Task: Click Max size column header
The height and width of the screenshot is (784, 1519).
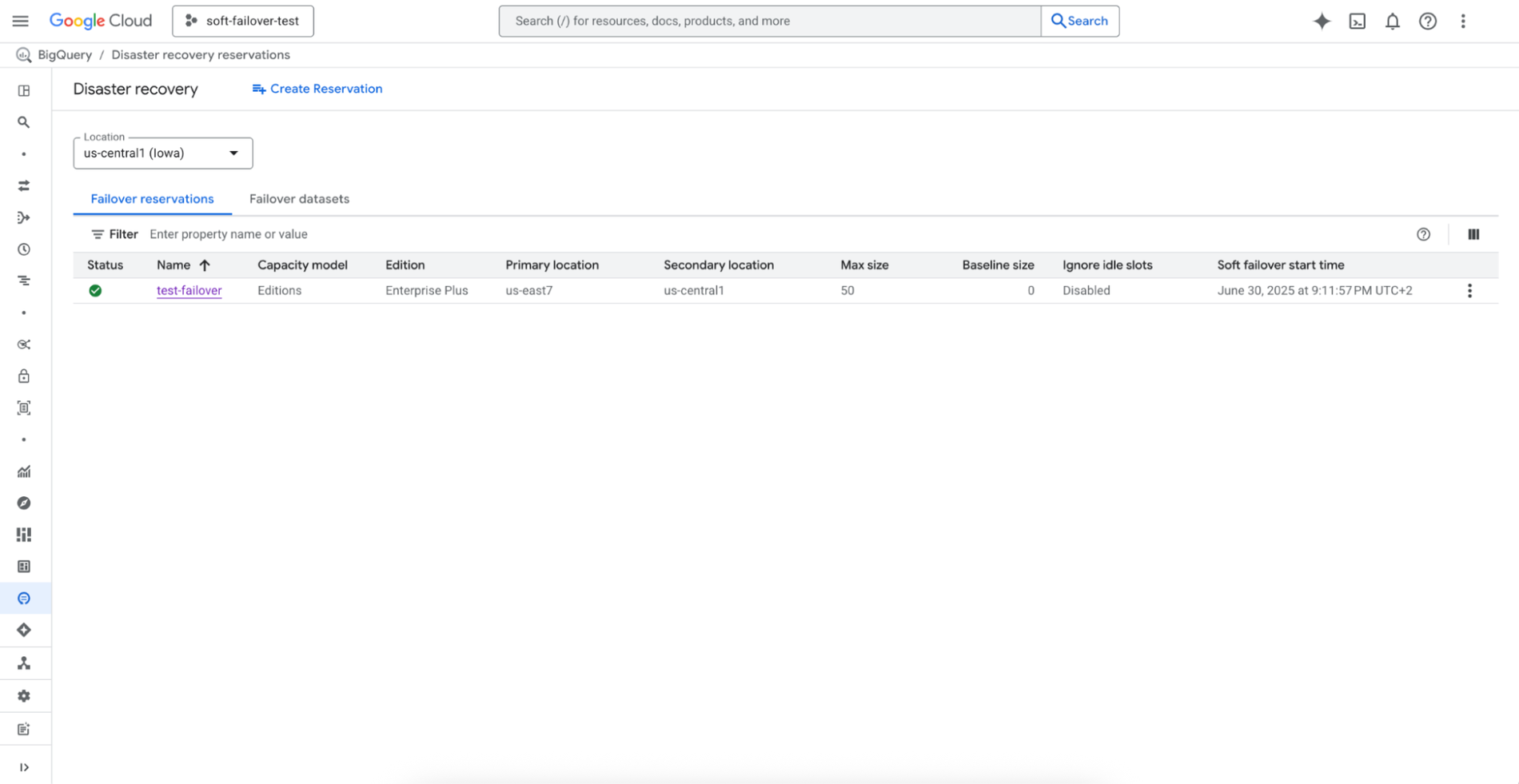Action: [x=864, y=265]
